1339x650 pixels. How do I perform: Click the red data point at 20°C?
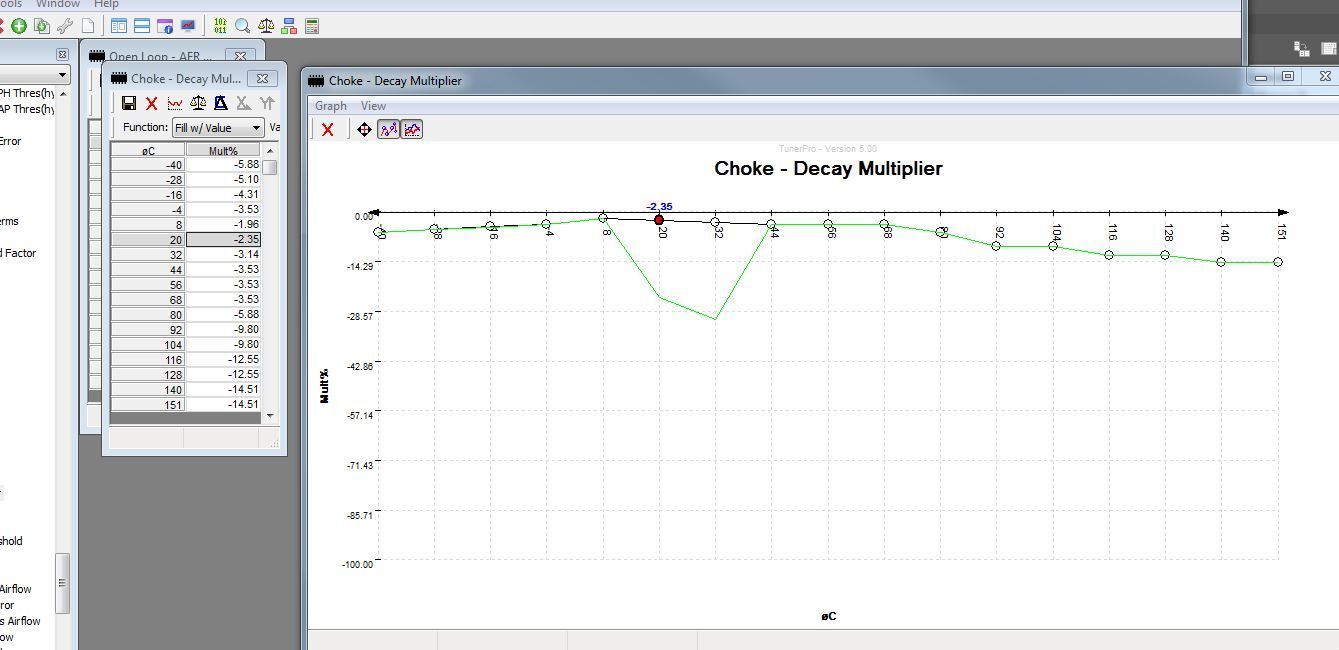(659, 220)
